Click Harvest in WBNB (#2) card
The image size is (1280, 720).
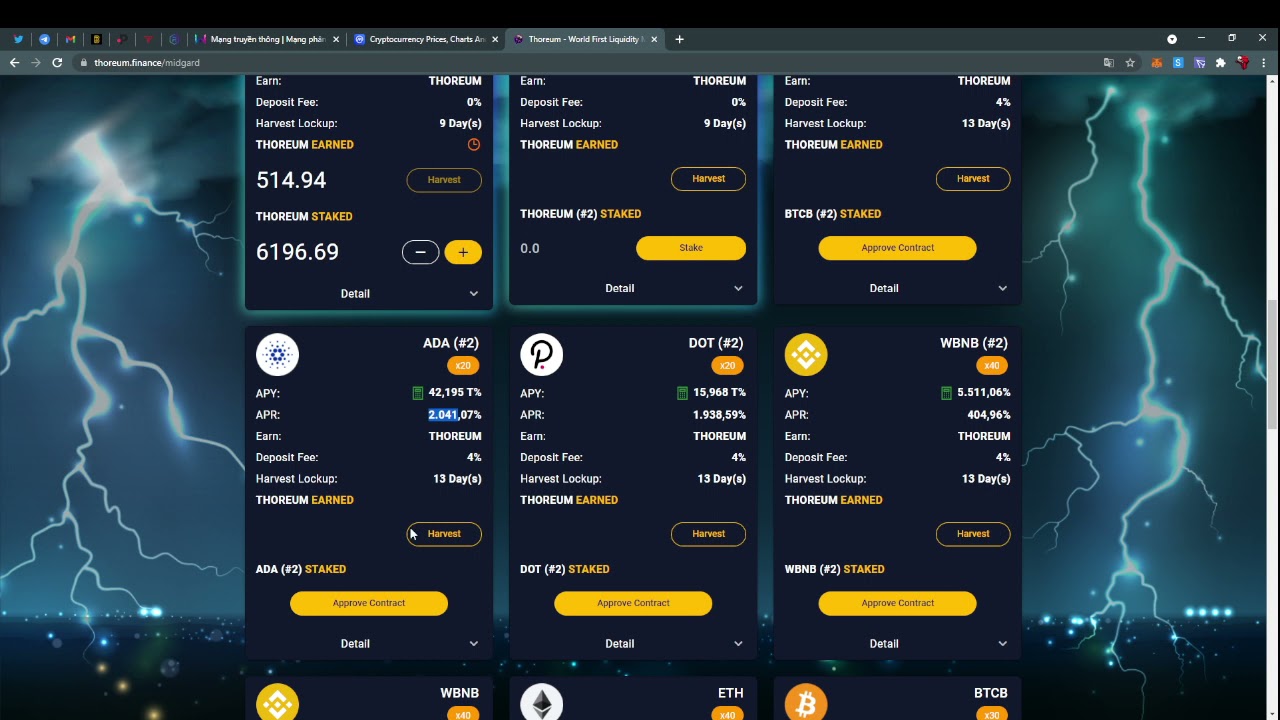[973, 534]
